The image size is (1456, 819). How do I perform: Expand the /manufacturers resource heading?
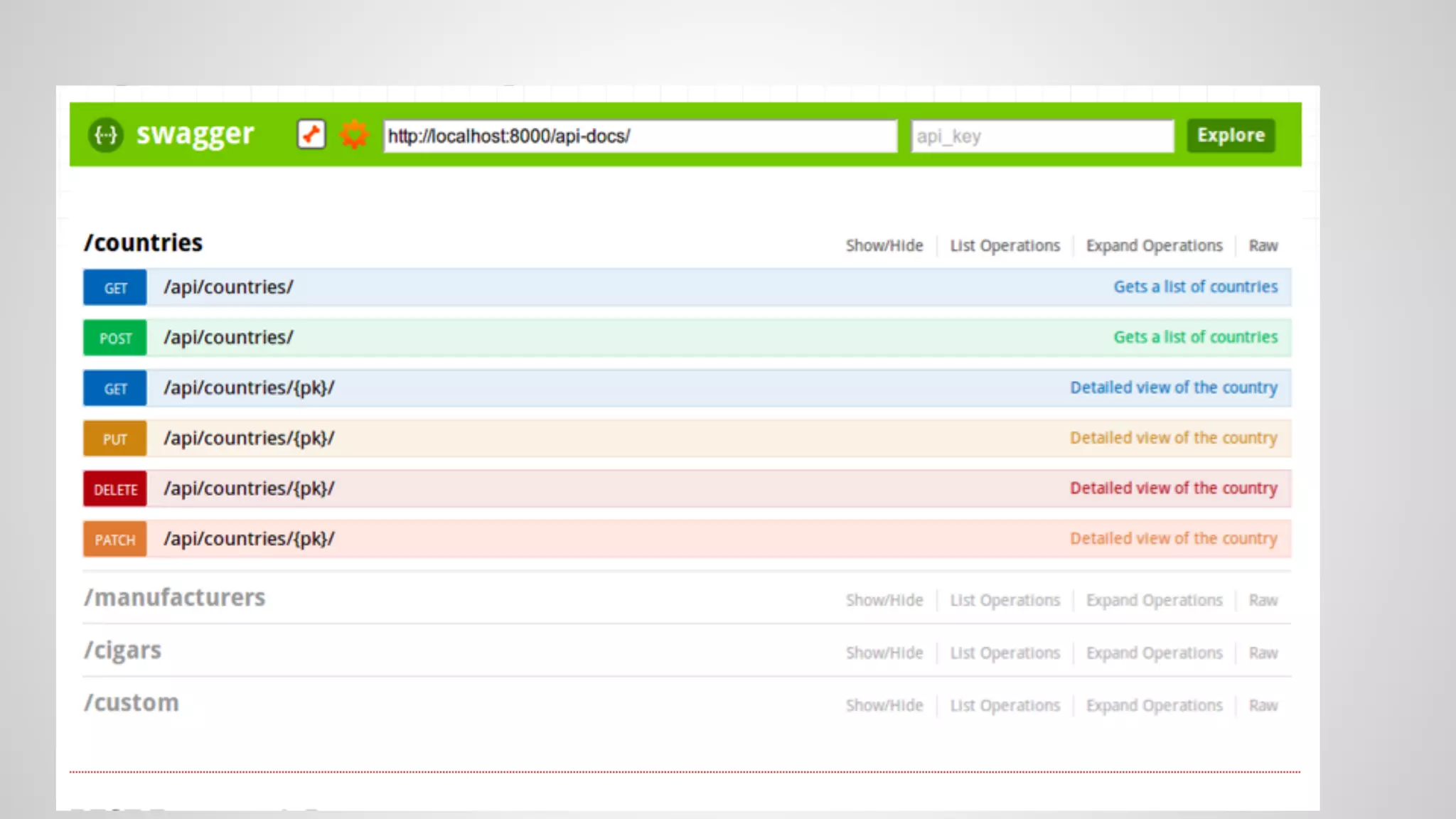(x=175, y=598)
